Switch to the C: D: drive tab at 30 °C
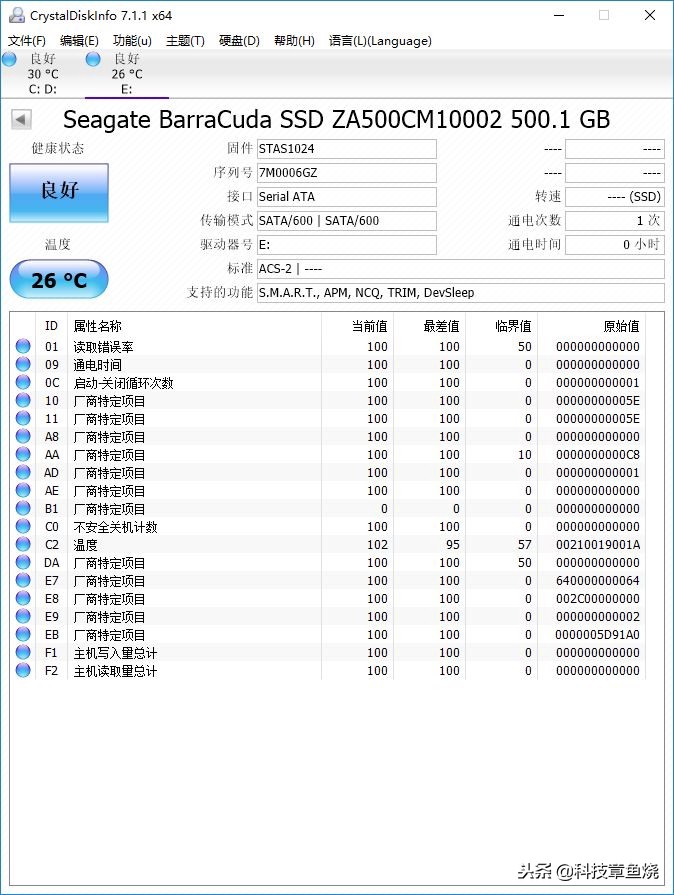The width and height of the screenshot is (674, 895). point(43,74)
